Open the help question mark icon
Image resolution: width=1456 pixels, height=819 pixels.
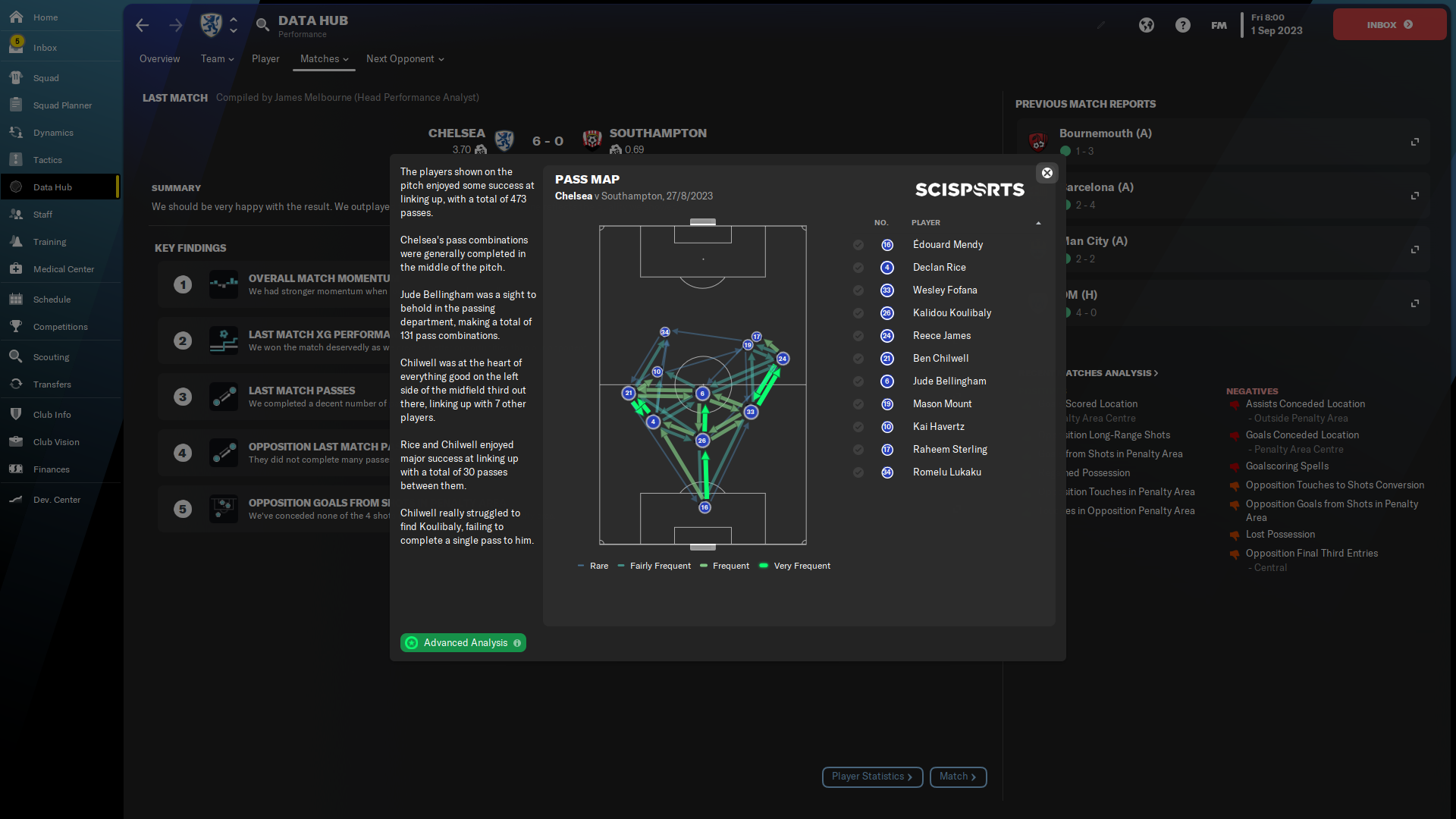(1182, 25)
